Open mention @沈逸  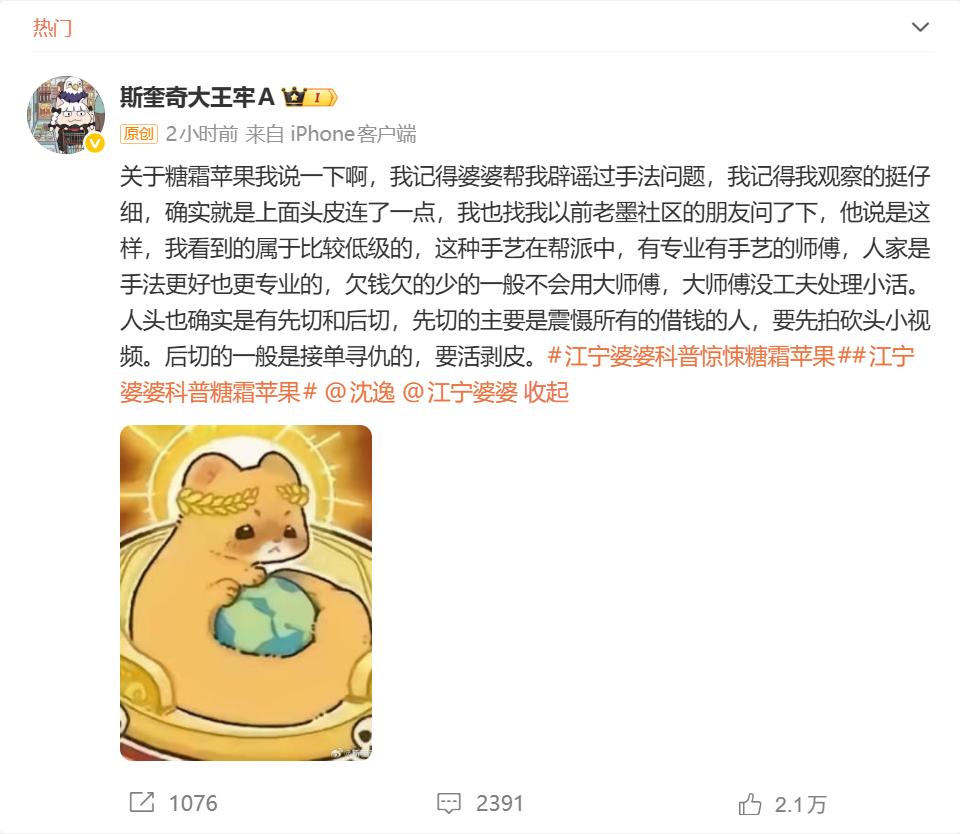point(359,392)
